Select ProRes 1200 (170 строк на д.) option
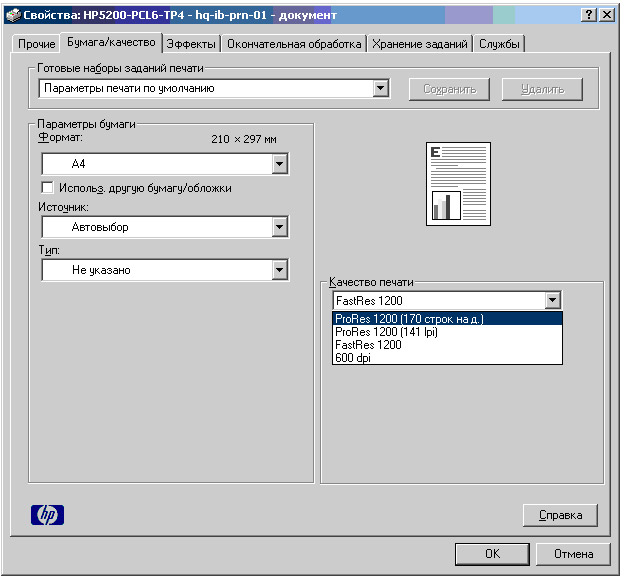626x581 pixels. click(447, 319)
